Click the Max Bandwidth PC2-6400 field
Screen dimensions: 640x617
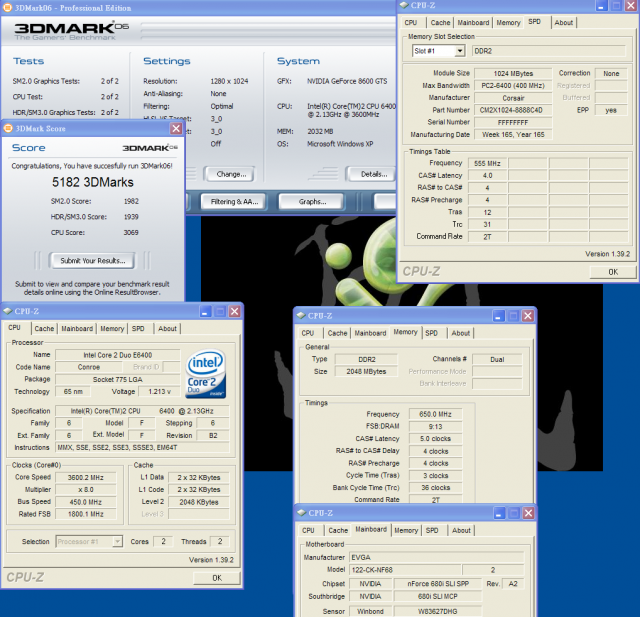[513, 86]
